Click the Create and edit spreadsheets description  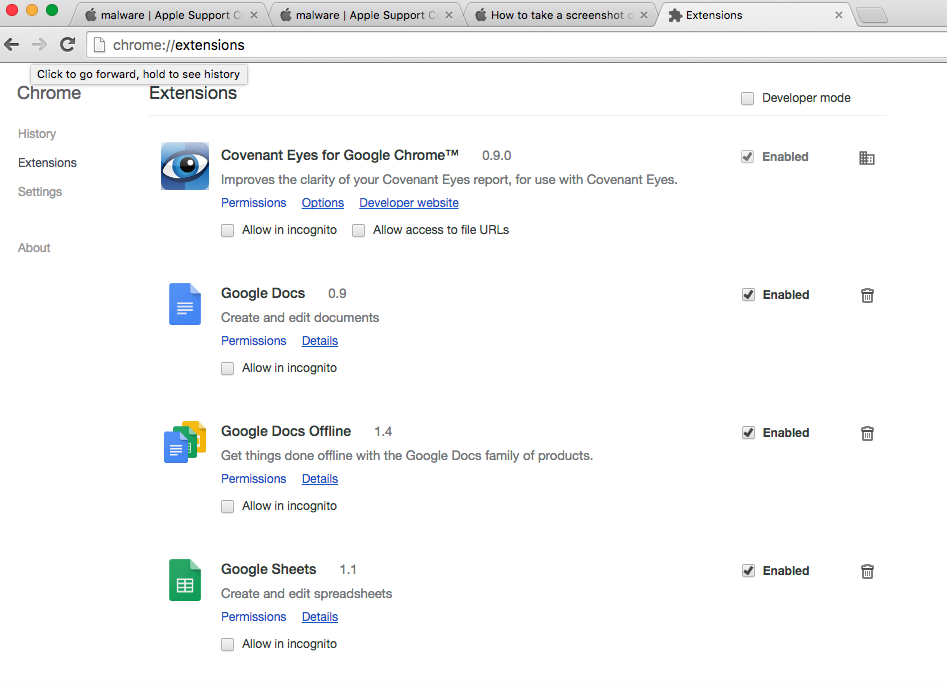[306, 594]
